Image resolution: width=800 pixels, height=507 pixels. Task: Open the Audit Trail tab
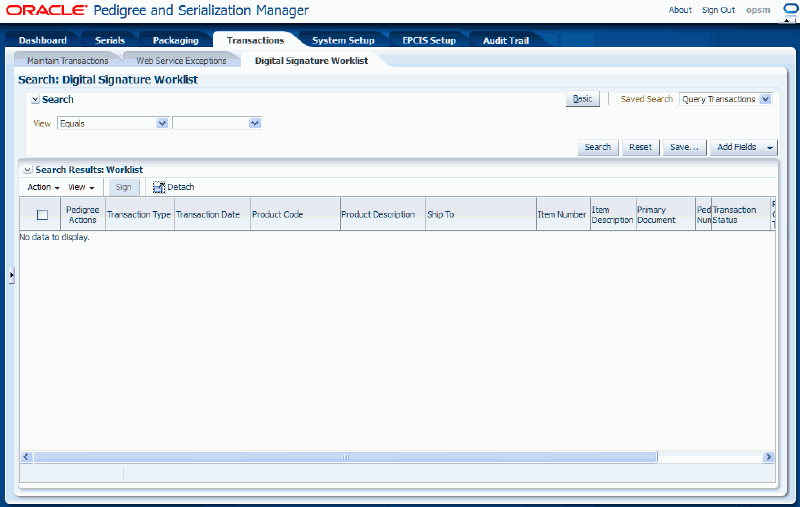tap(506, 40)
